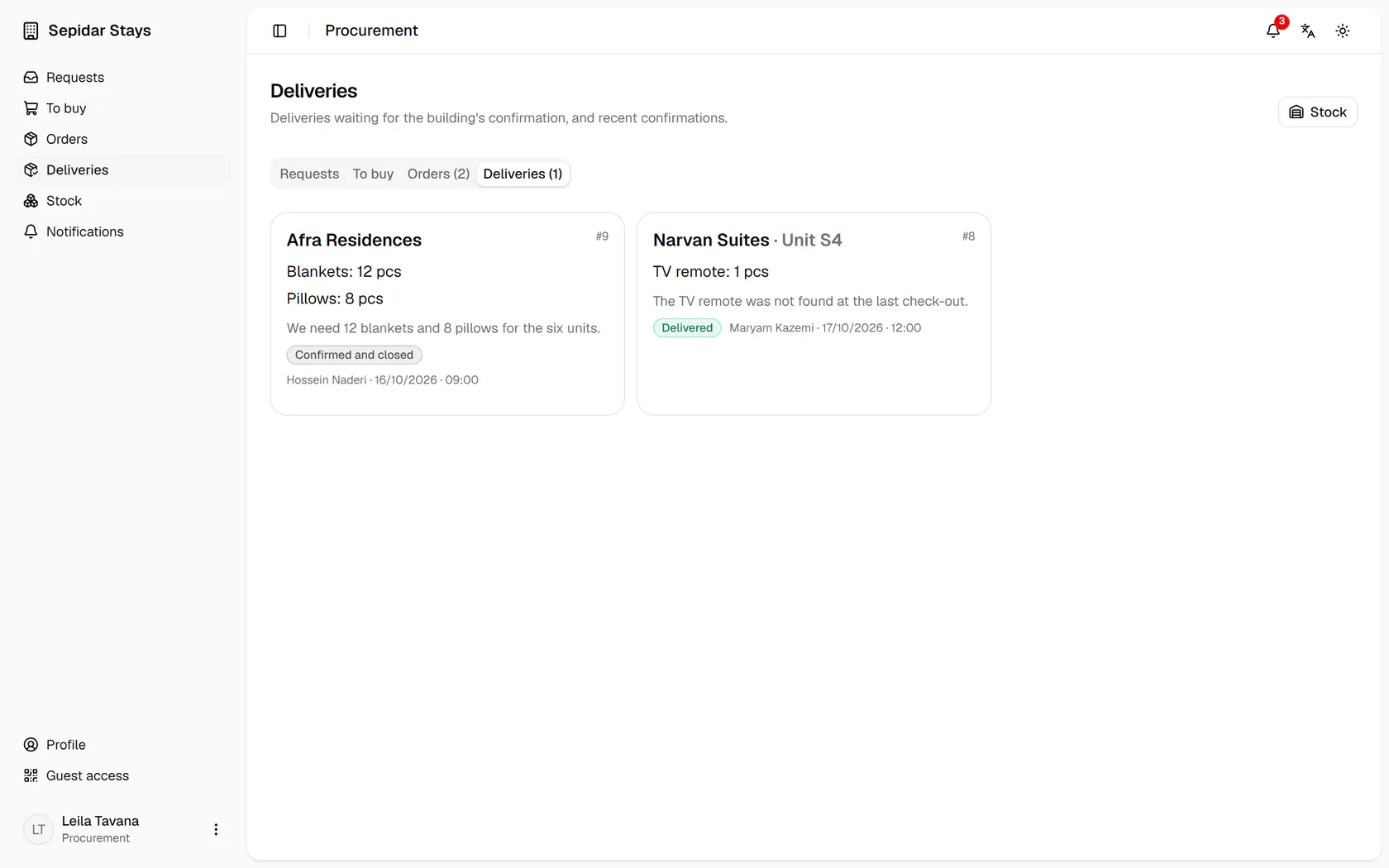Click the green Delivered status badge
The height and width of the screenshot is (868, 1389).
click(x=687, y=328)
